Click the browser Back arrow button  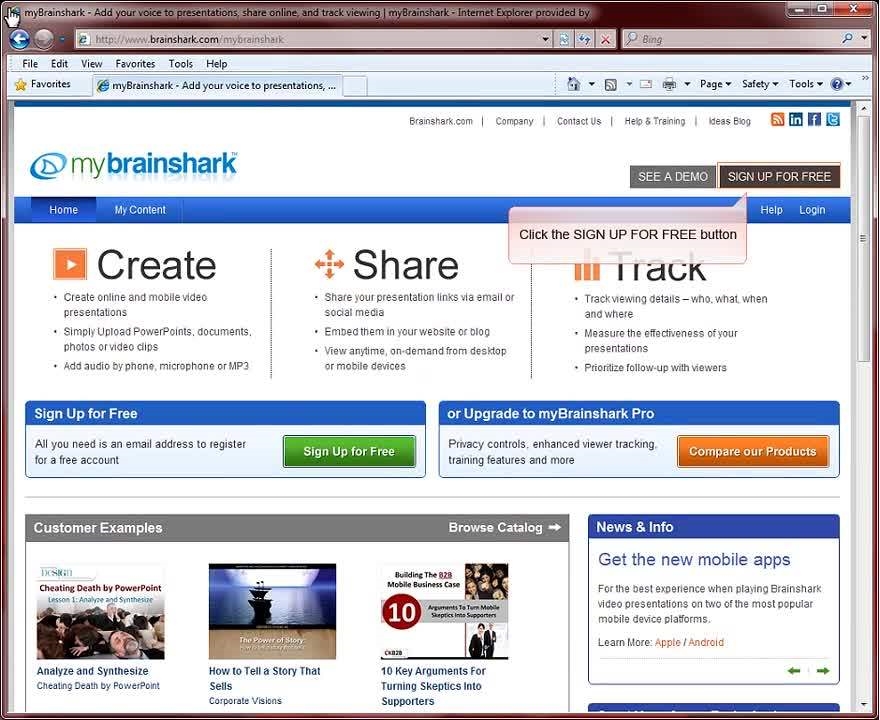[20, 39]
